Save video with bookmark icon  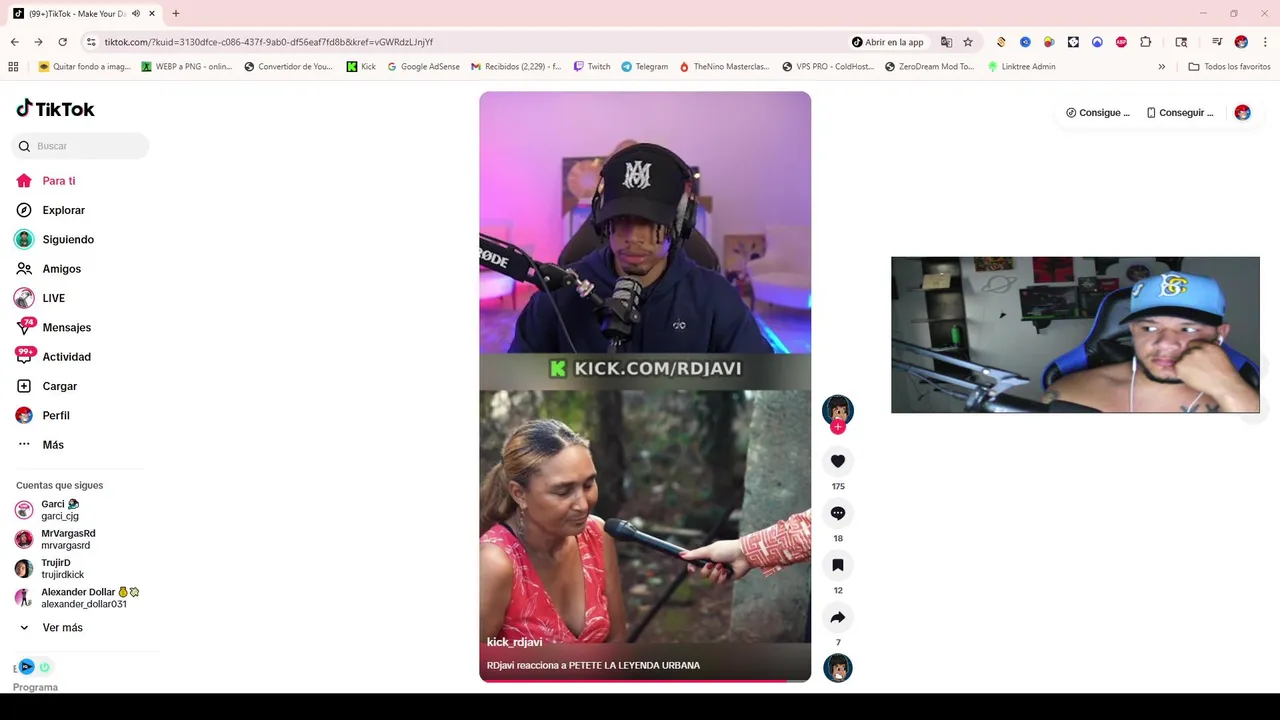[838, 565]
